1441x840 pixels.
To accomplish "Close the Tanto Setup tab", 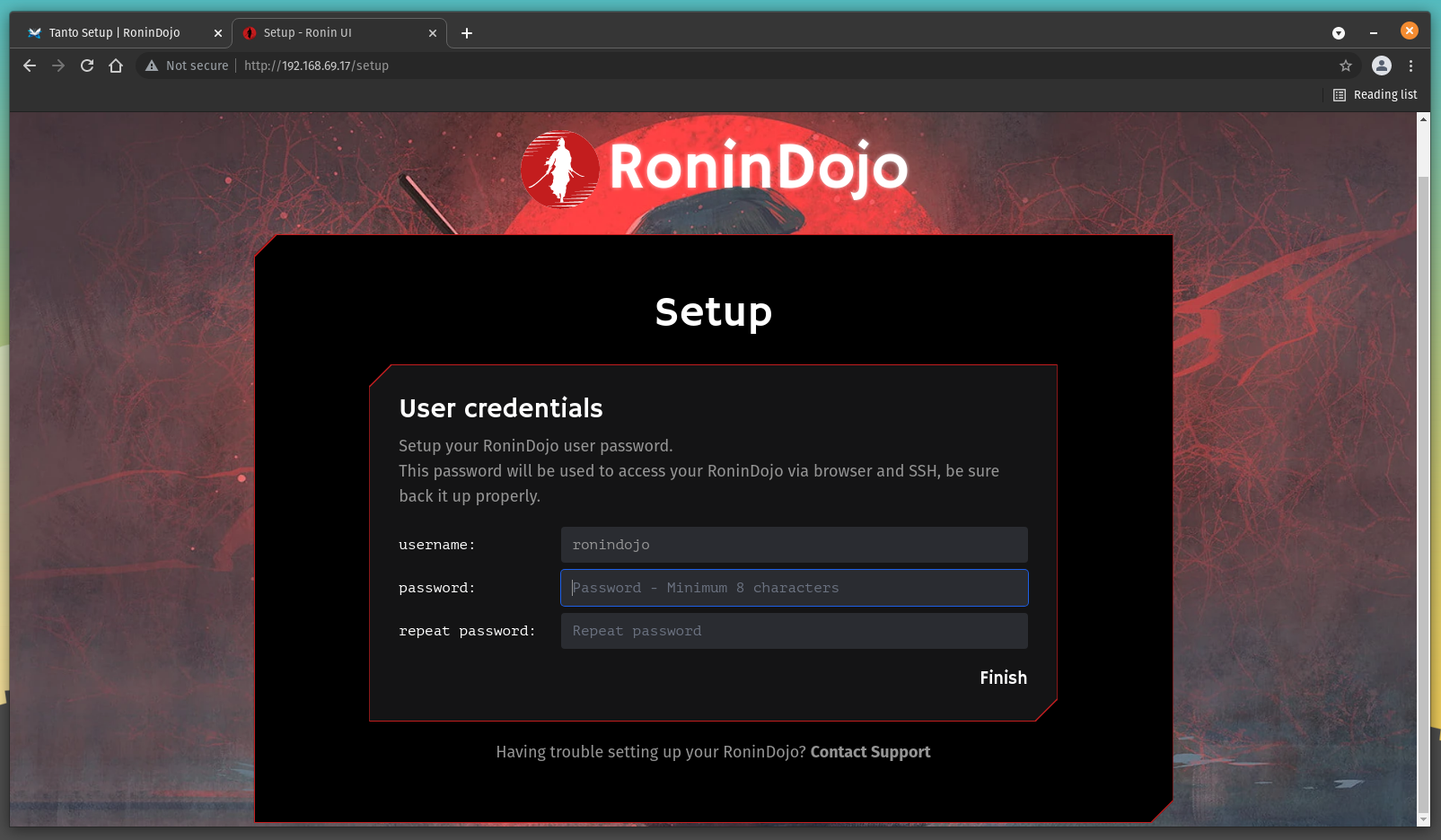I will click(217, 33).
